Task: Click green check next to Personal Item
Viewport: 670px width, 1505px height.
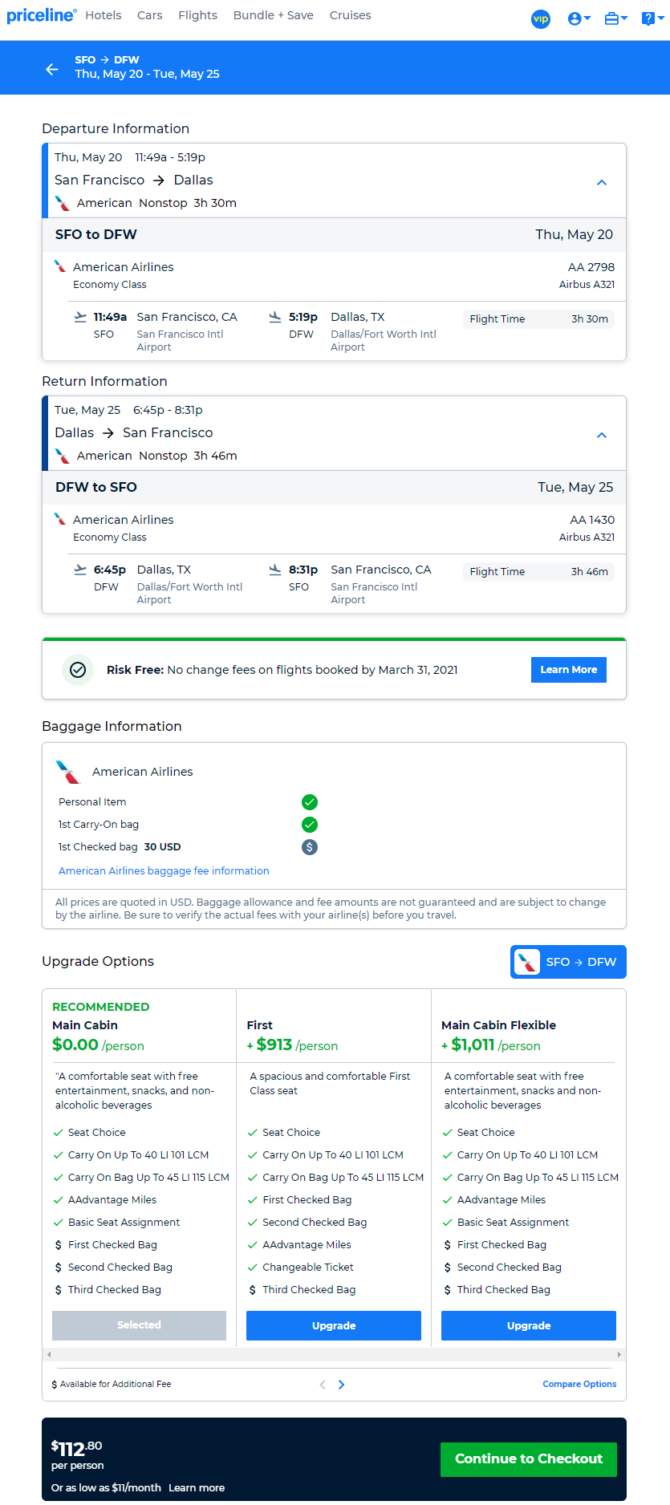Action: (310, 802)
